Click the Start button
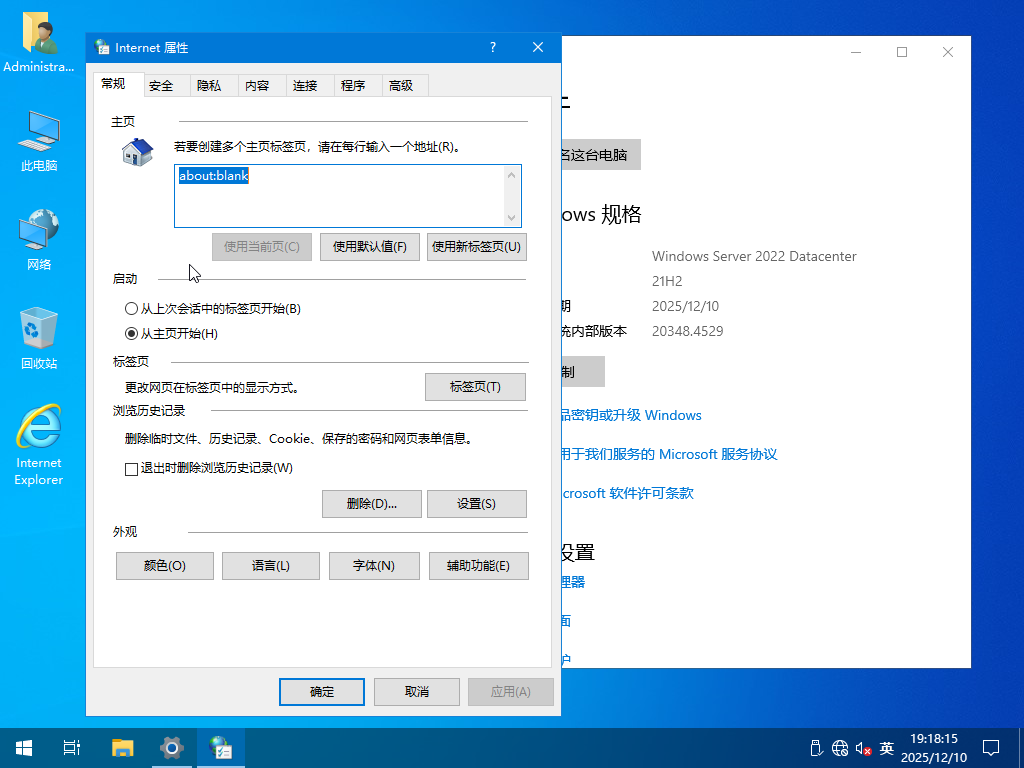The height and width of the screenshot is (768, 1024). click(x=23, y=747)
